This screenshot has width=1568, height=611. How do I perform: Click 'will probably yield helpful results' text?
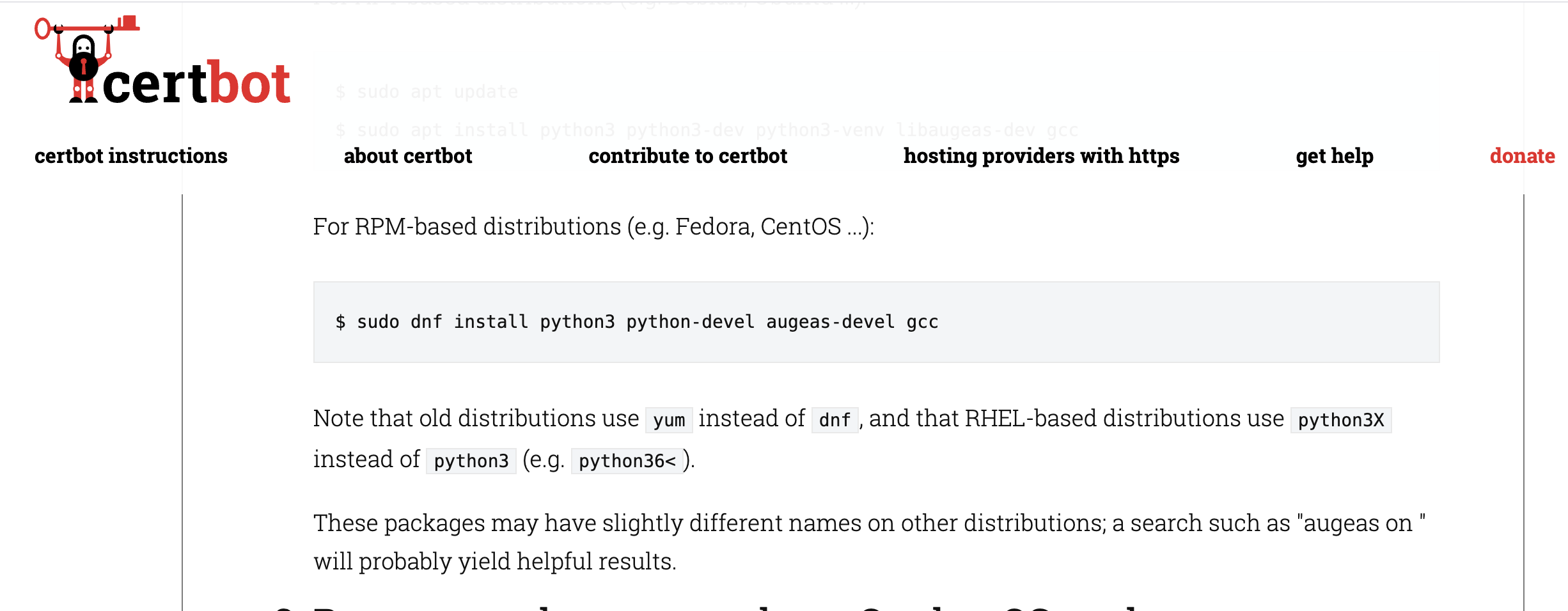494,562
